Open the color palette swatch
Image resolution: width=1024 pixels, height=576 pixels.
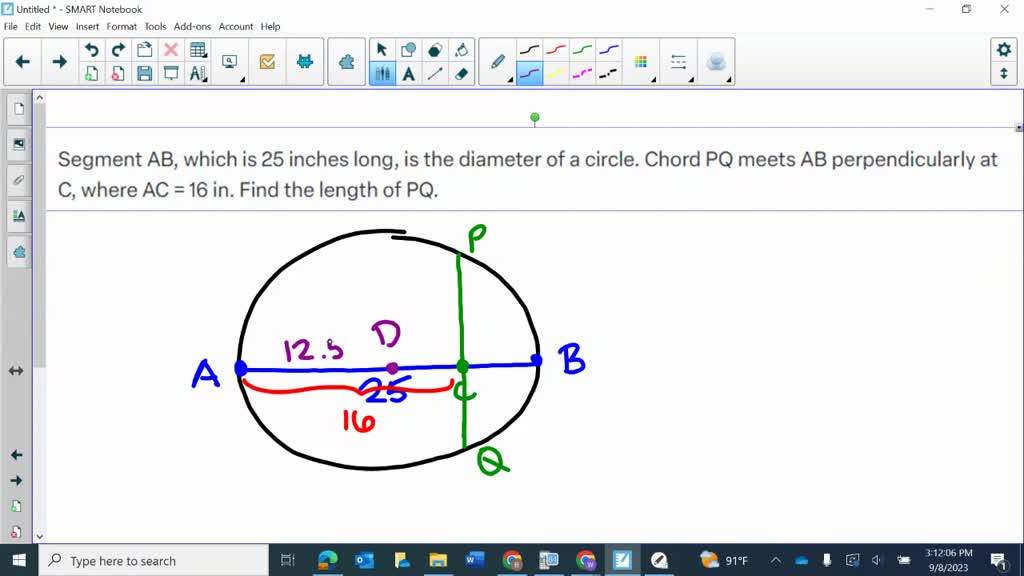coord(642,61)
